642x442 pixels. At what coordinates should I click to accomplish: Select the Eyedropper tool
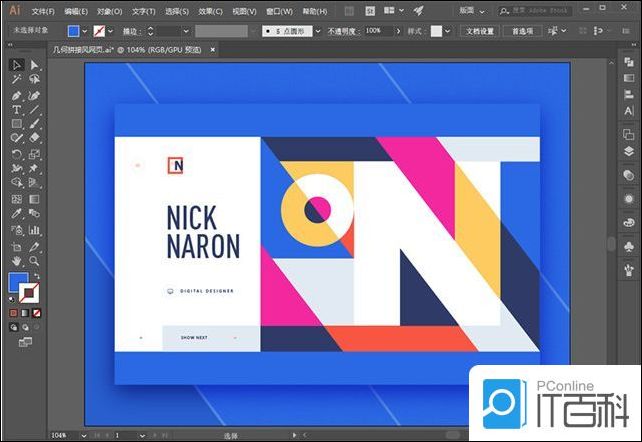(16, 214)
